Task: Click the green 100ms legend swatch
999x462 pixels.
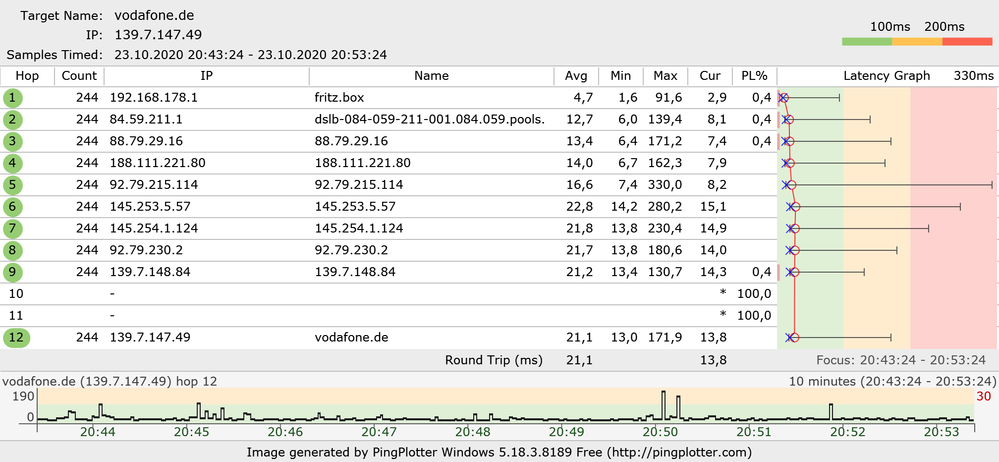Action: 866,41
